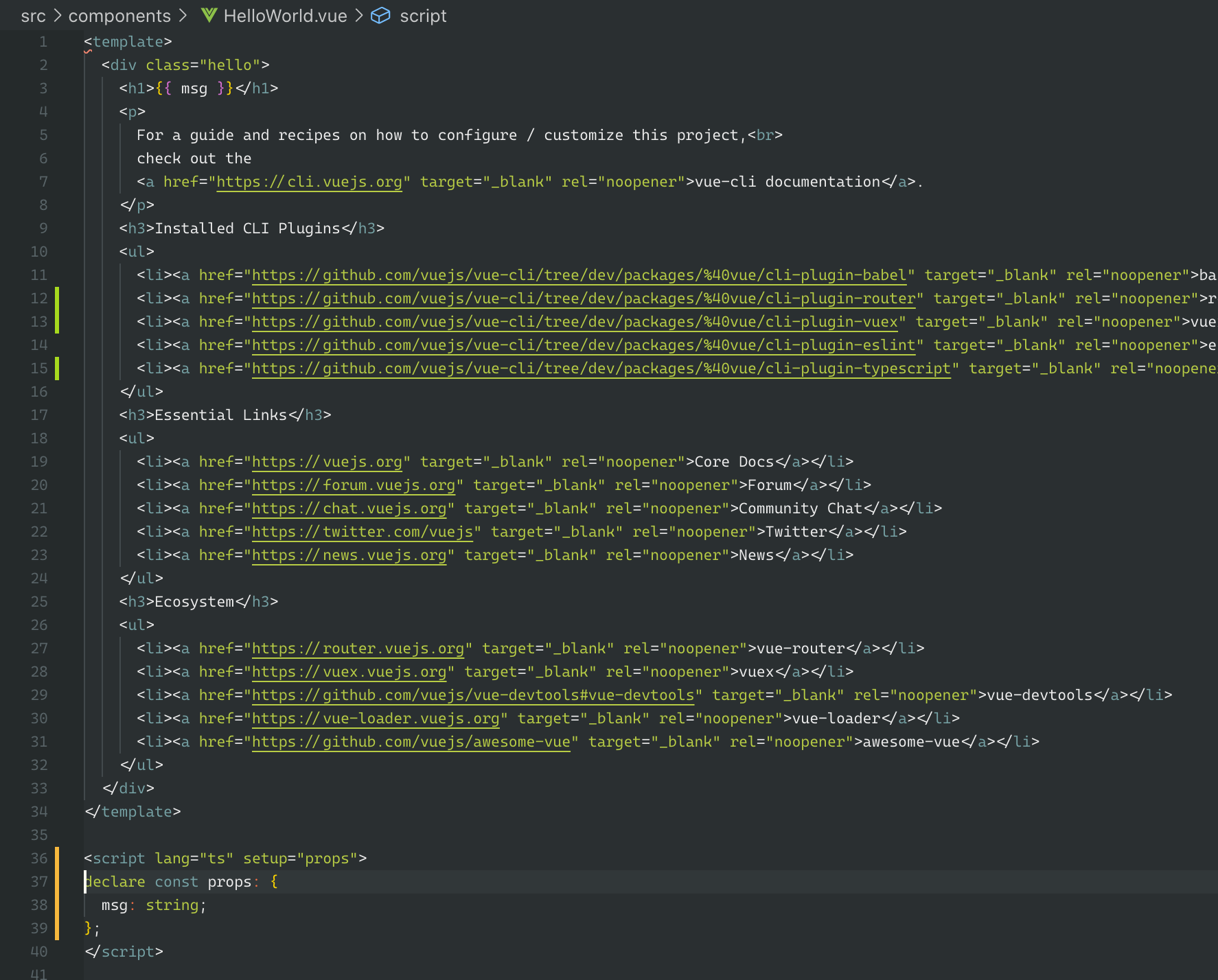Click the script tag on line 36

[x=118, y=858]
